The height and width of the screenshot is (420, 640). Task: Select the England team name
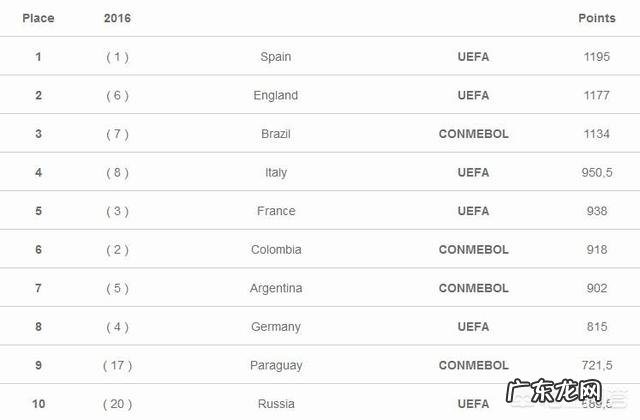tap(275, 96)
